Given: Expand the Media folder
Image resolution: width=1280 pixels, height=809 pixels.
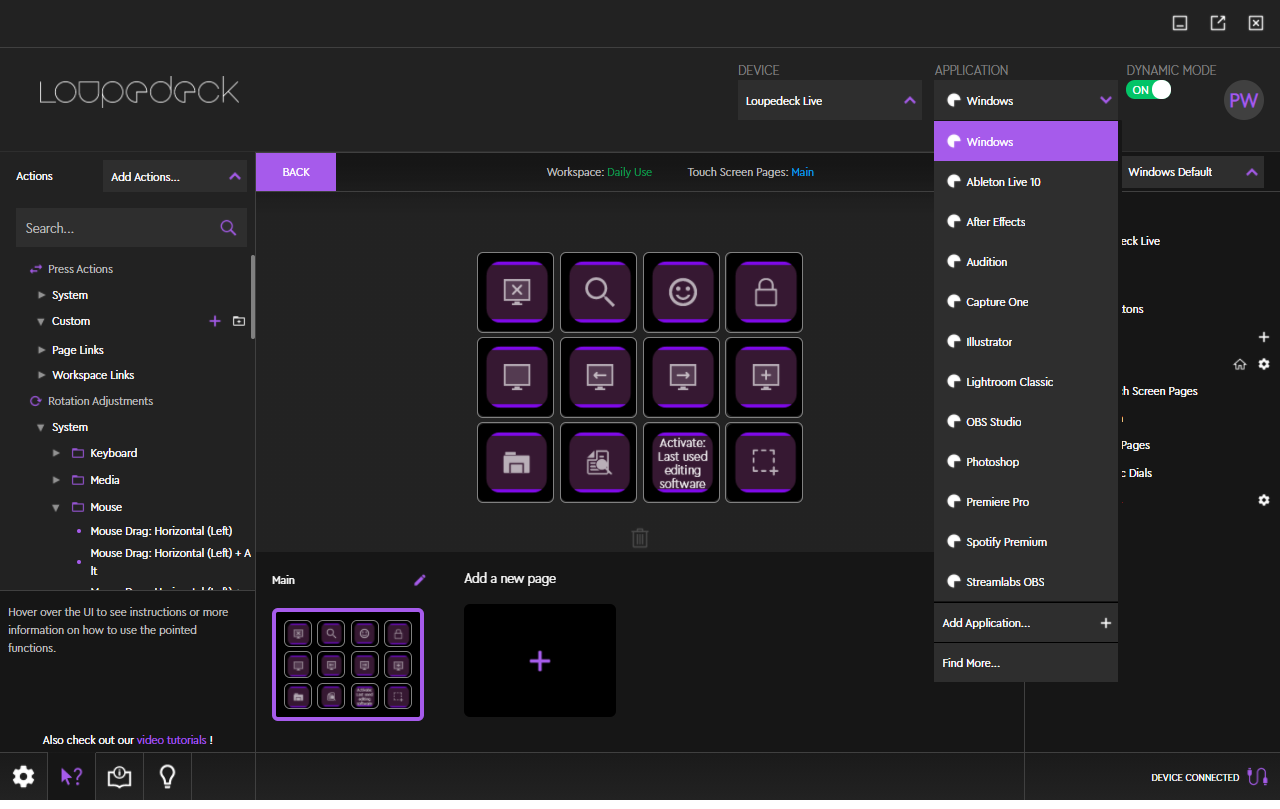Looking at the screenshot, I should click(57, 480).
